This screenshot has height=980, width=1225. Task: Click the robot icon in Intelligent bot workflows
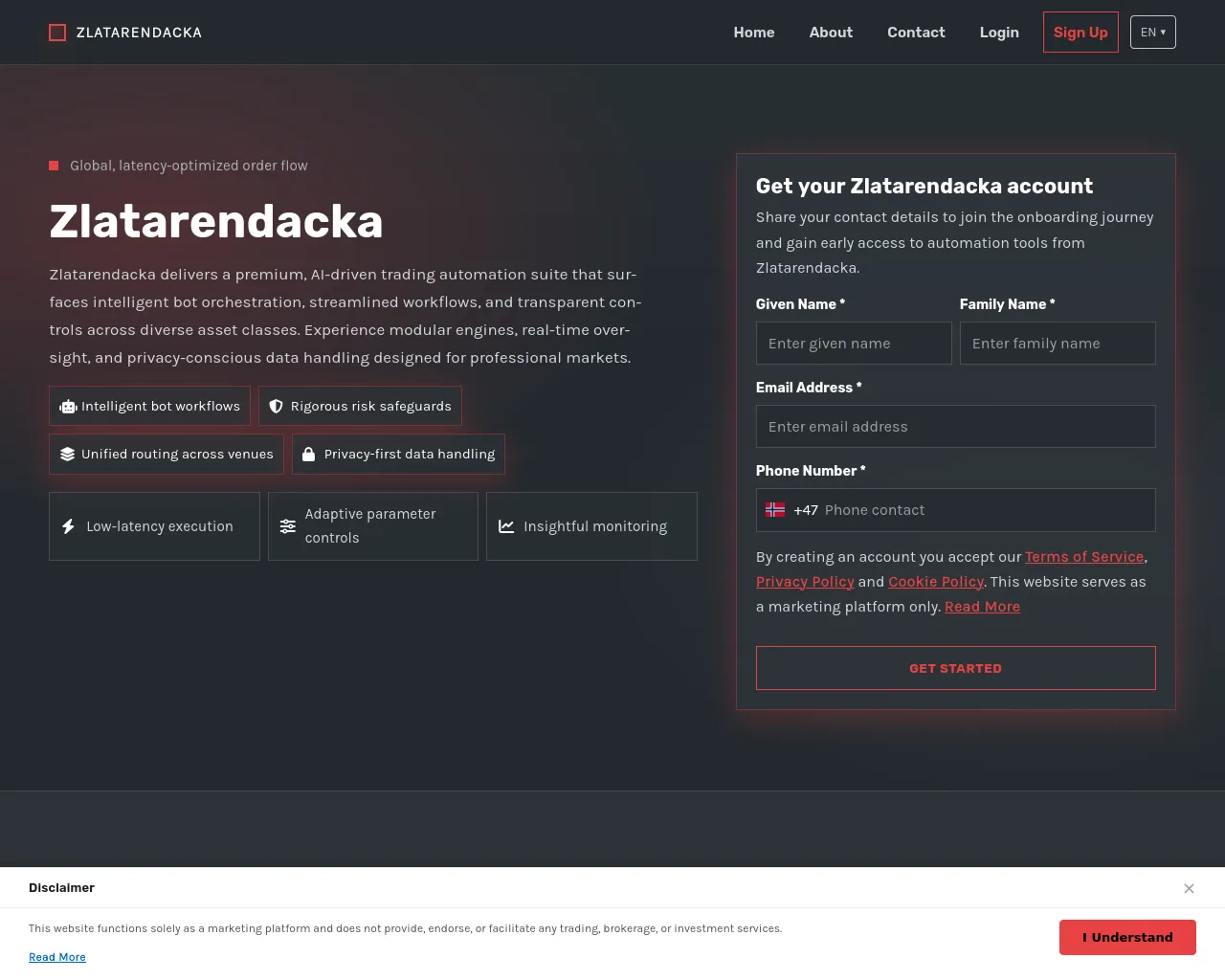(68, 407)
